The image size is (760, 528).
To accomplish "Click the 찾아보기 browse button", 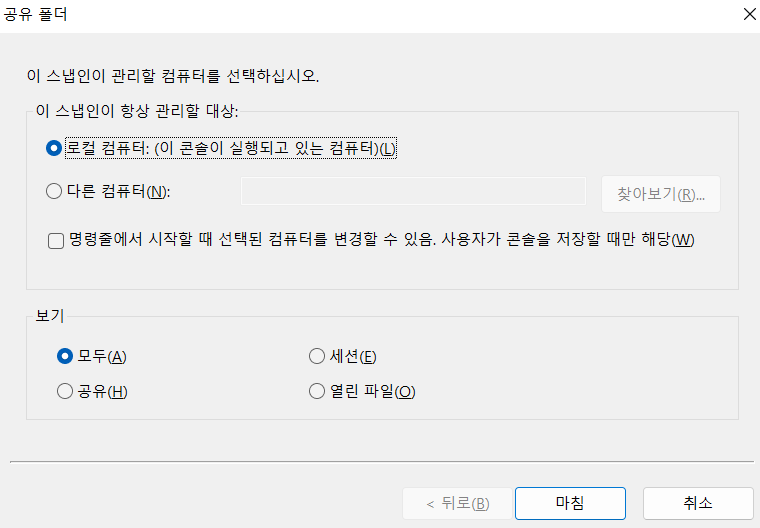I will pos(660,194).
